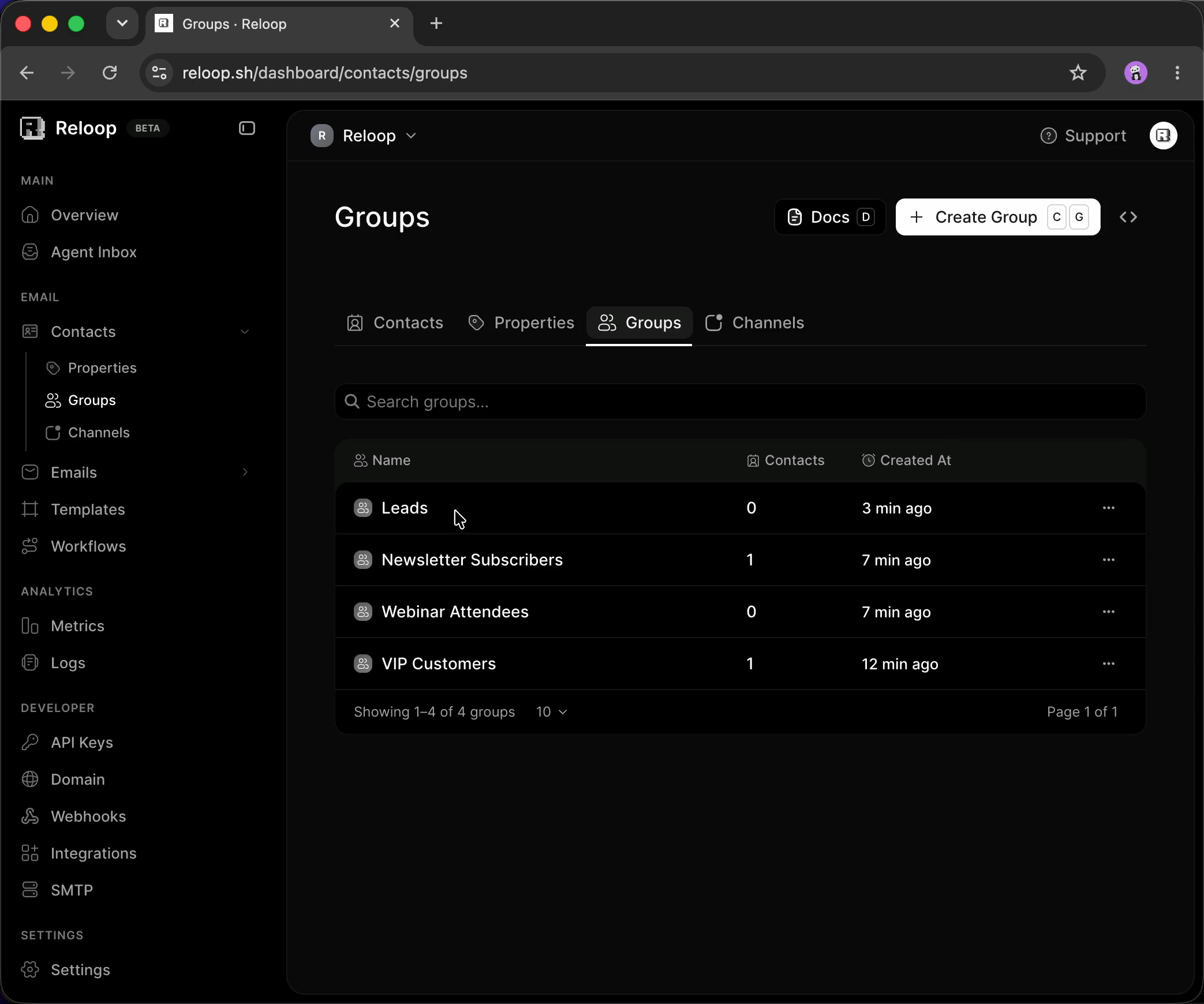Reload the page

[110, 73]
